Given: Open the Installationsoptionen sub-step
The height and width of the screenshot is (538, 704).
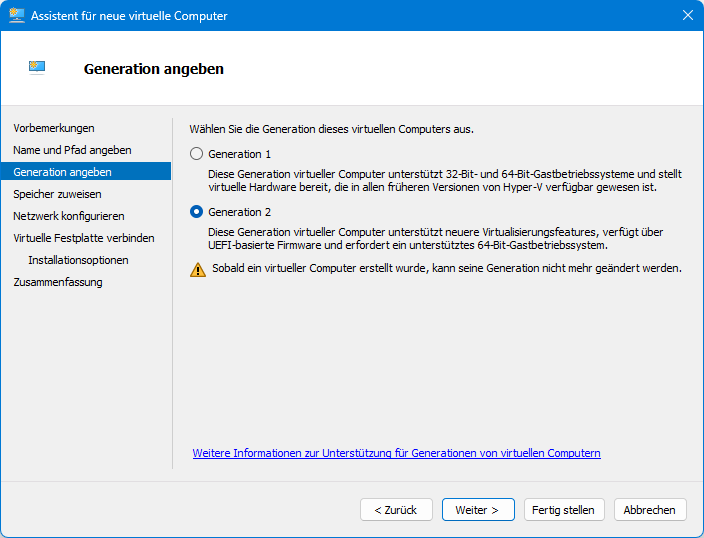Looking at the screenshot, I should point(78,260).
